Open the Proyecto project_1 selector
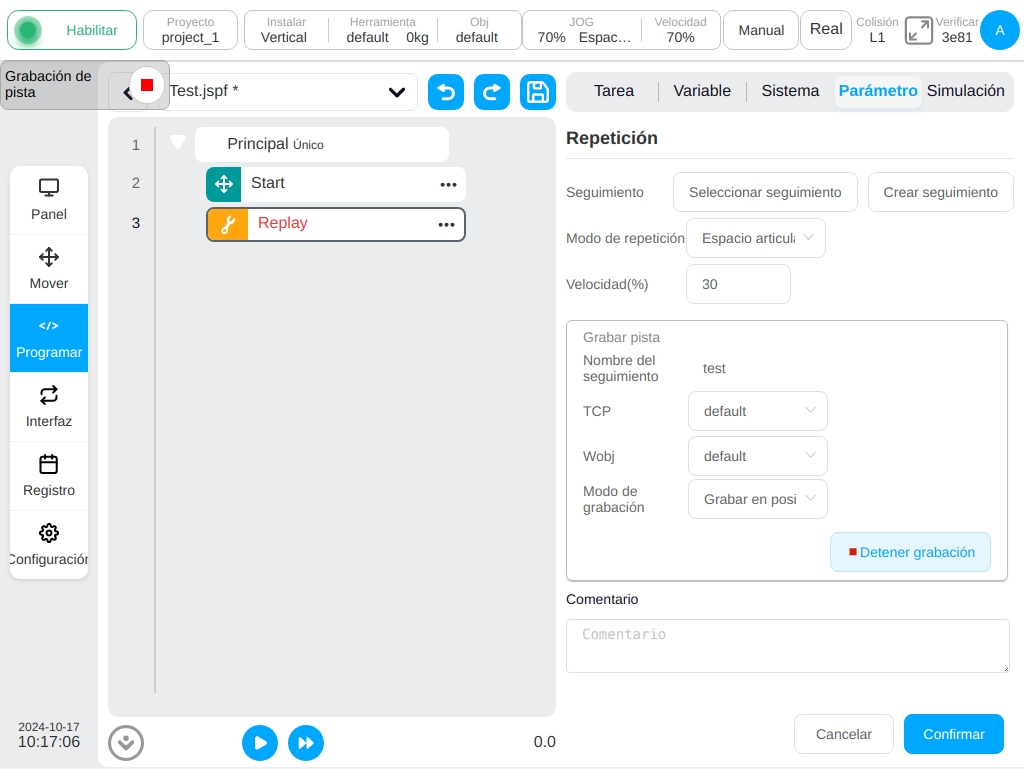Image resolution: width=1024 pixels, height=769 pixels. 190,30
